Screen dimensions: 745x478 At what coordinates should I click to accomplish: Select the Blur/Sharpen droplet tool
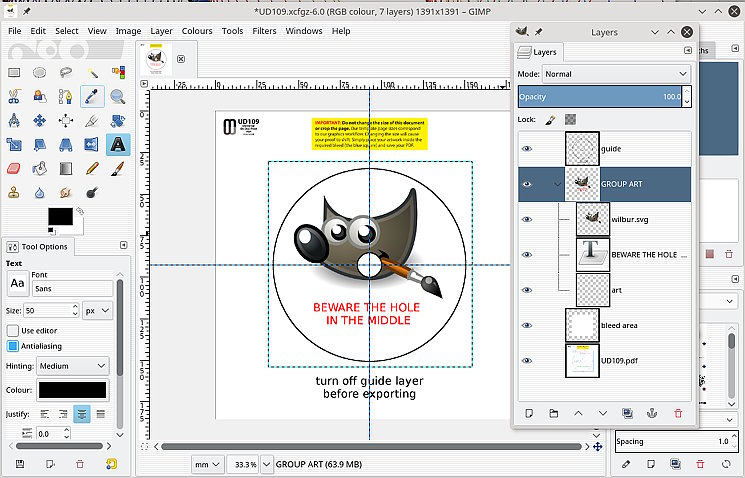[39, 192]
